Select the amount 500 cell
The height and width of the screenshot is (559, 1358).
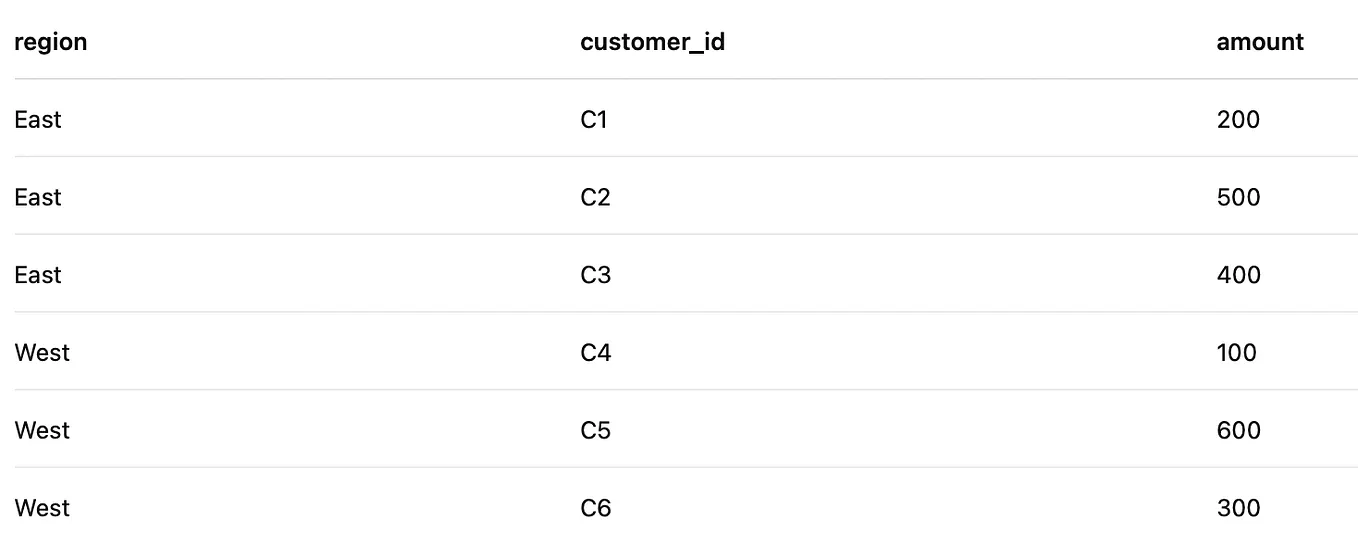pos(1239,197)
